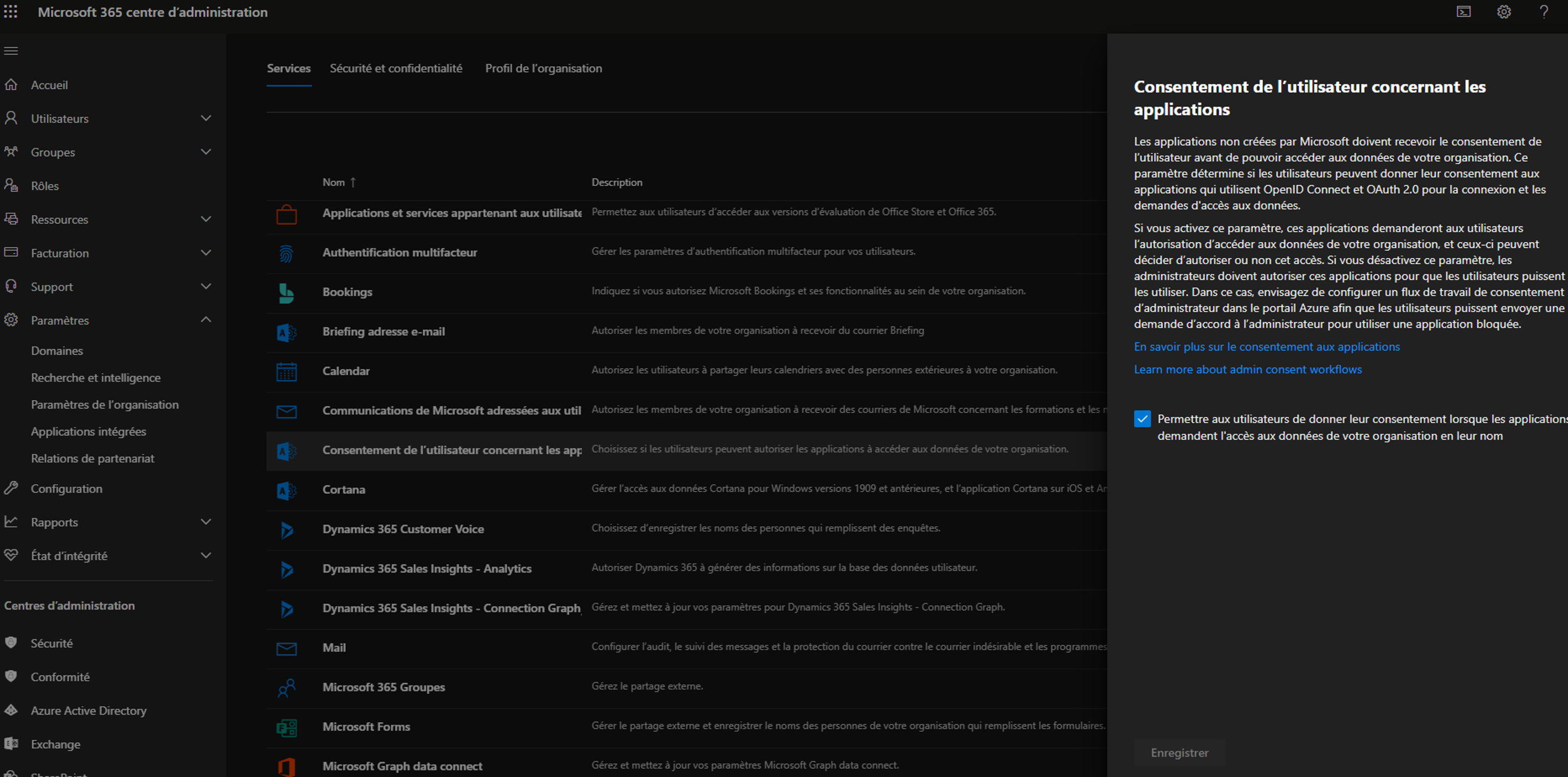Click the shopping bag icon for Applications et services

[x=287, y=214]
